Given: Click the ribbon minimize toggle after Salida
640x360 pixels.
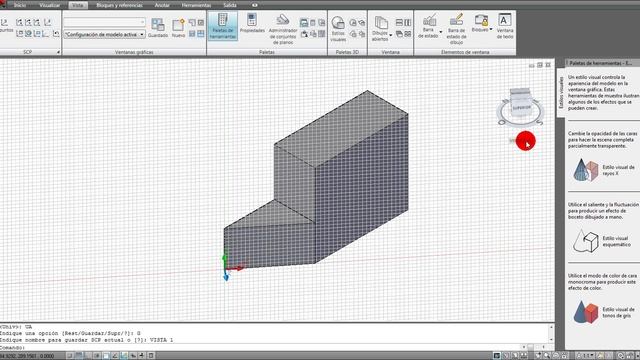Looking at the screenshot, I should pos(255,5).
